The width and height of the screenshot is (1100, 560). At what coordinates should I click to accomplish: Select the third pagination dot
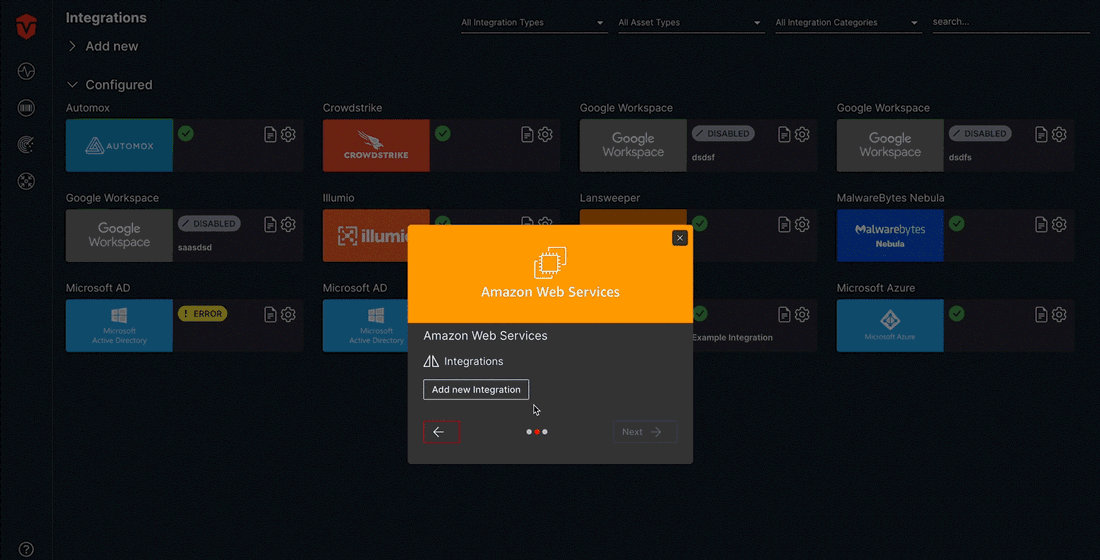point(545,432)
